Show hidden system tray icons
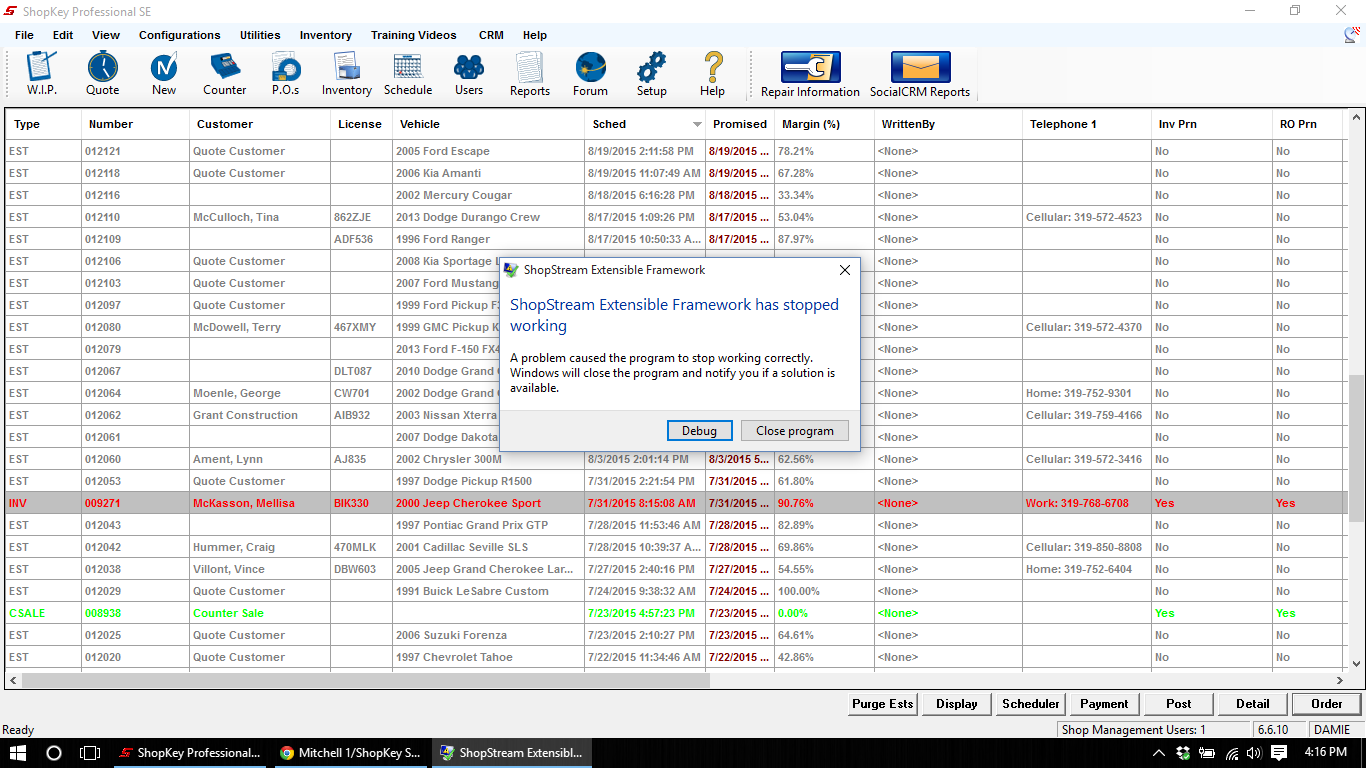The width and height of the screenshot is (1366, 768). pos(1159,753)
